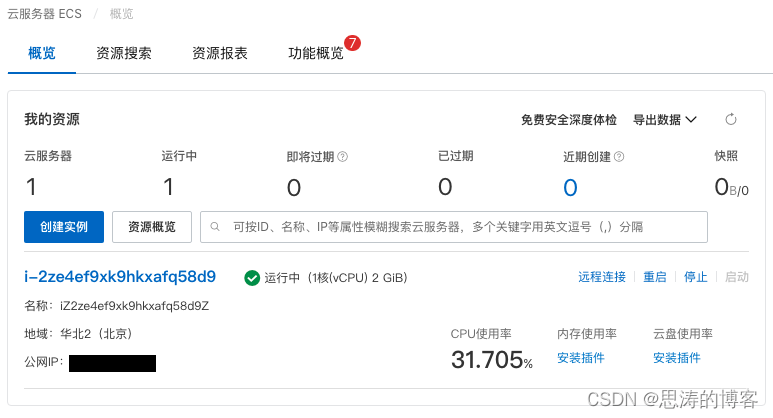This screenshot has height=418, width=773.
Task: Focus the server search input field
Action: [454, 227]
